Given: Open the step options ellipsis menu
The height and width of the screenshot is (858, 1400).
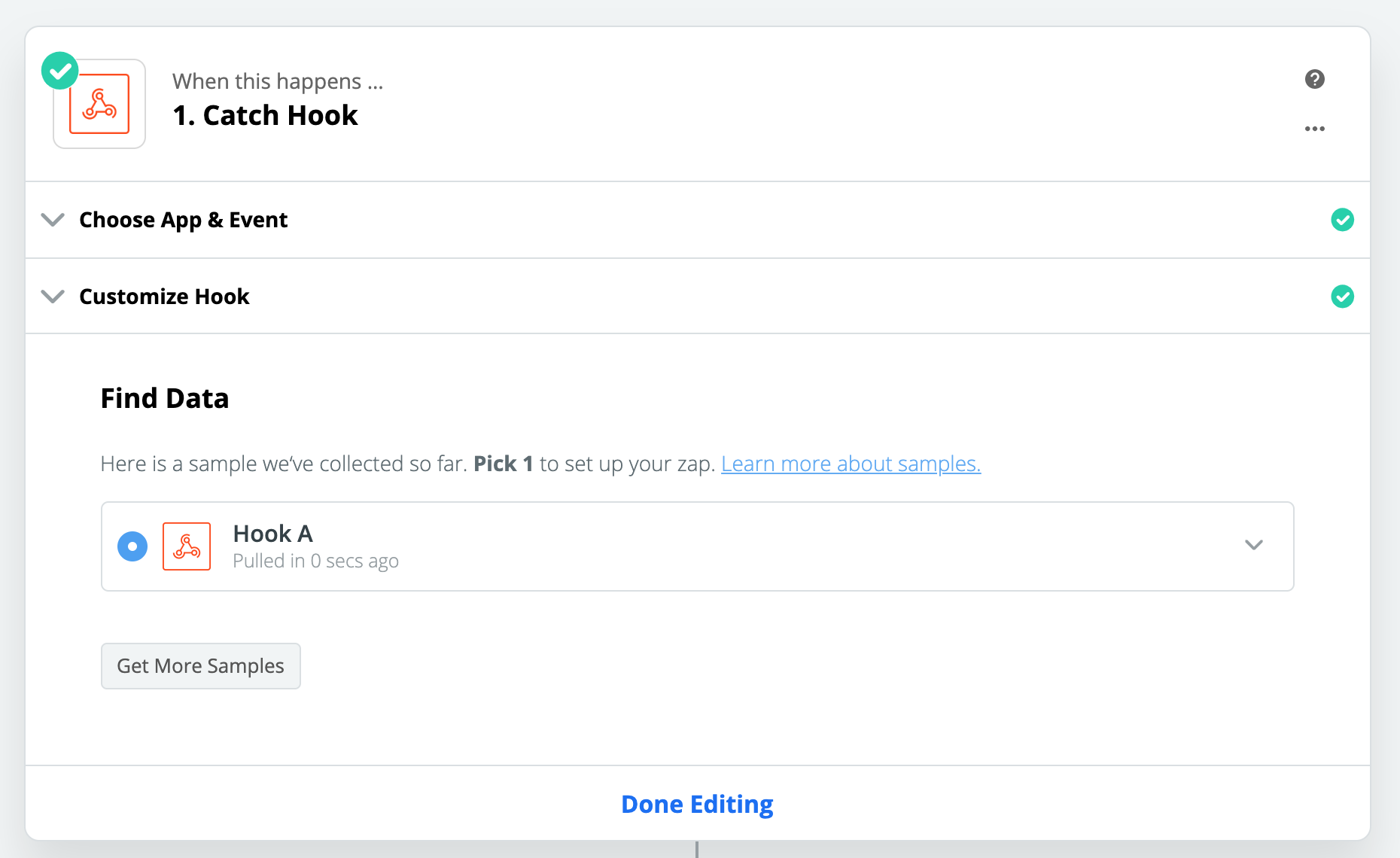Looking at the screenshot, I should [1314, 129].
